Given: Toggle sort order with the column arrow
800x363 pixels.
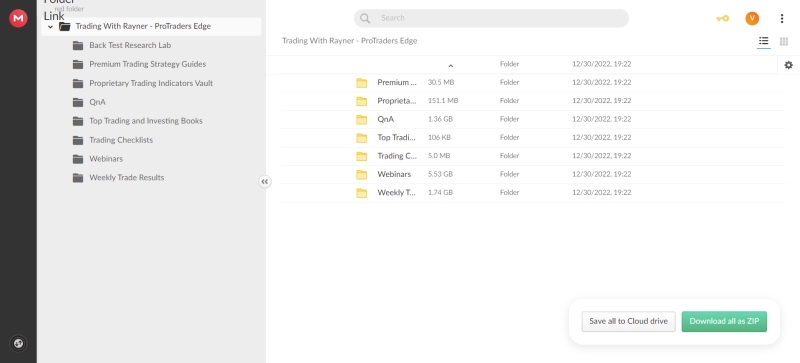Looking at the screenshot, I should 451,65.
